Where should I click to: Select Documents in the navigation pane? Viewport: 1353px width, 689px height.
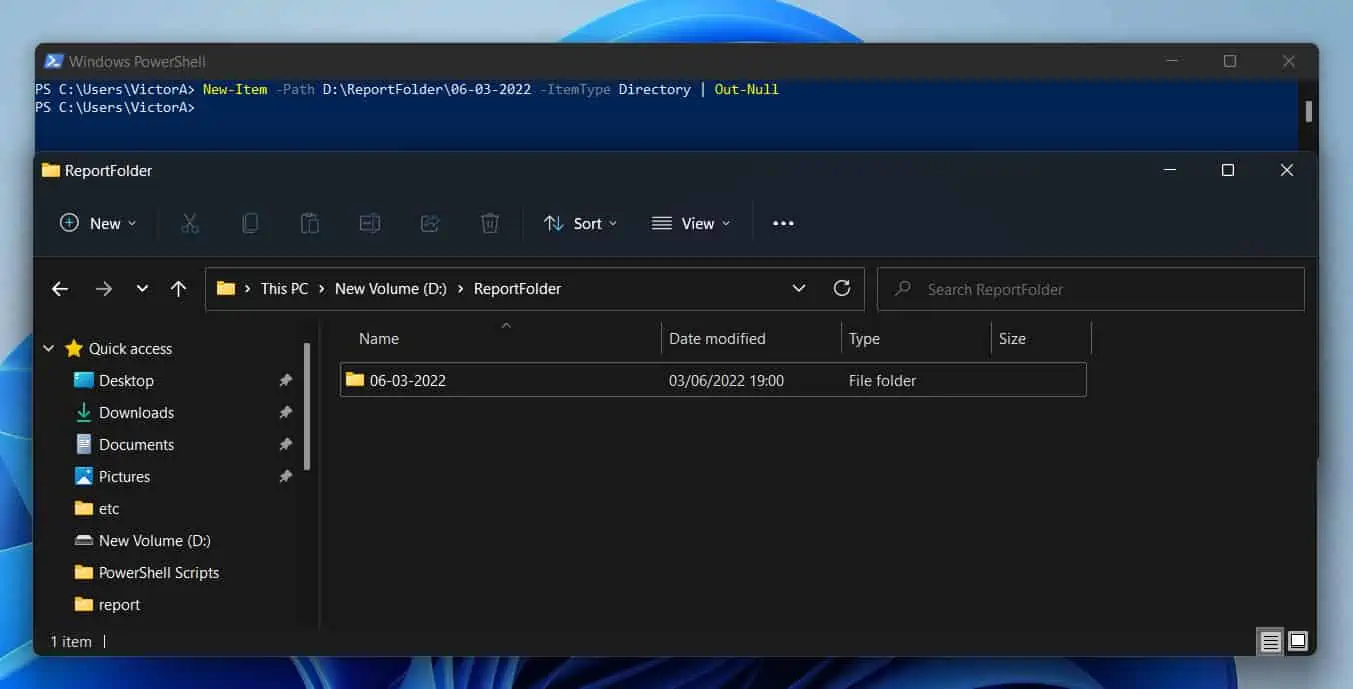point(136,445)
